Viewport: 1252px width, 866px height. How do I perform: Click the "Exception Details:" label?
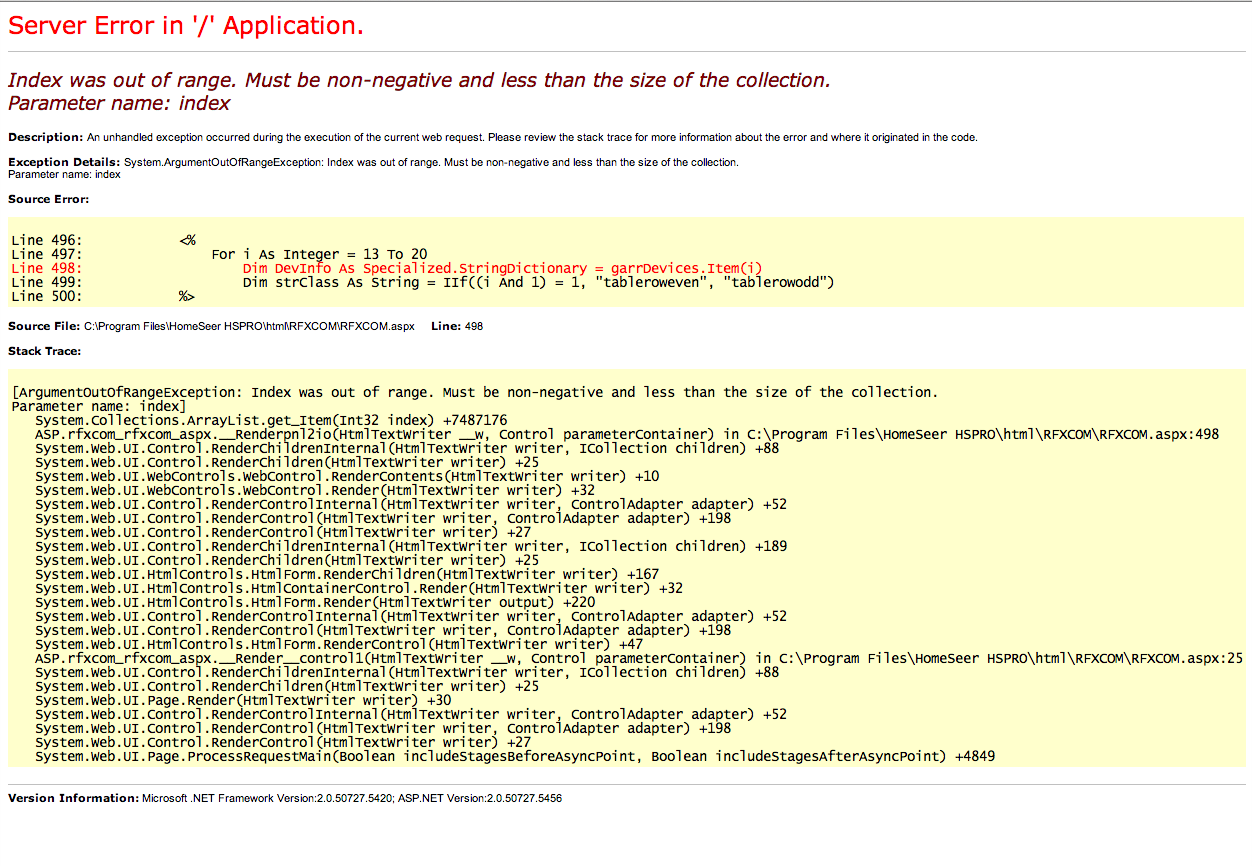(64, 162)
